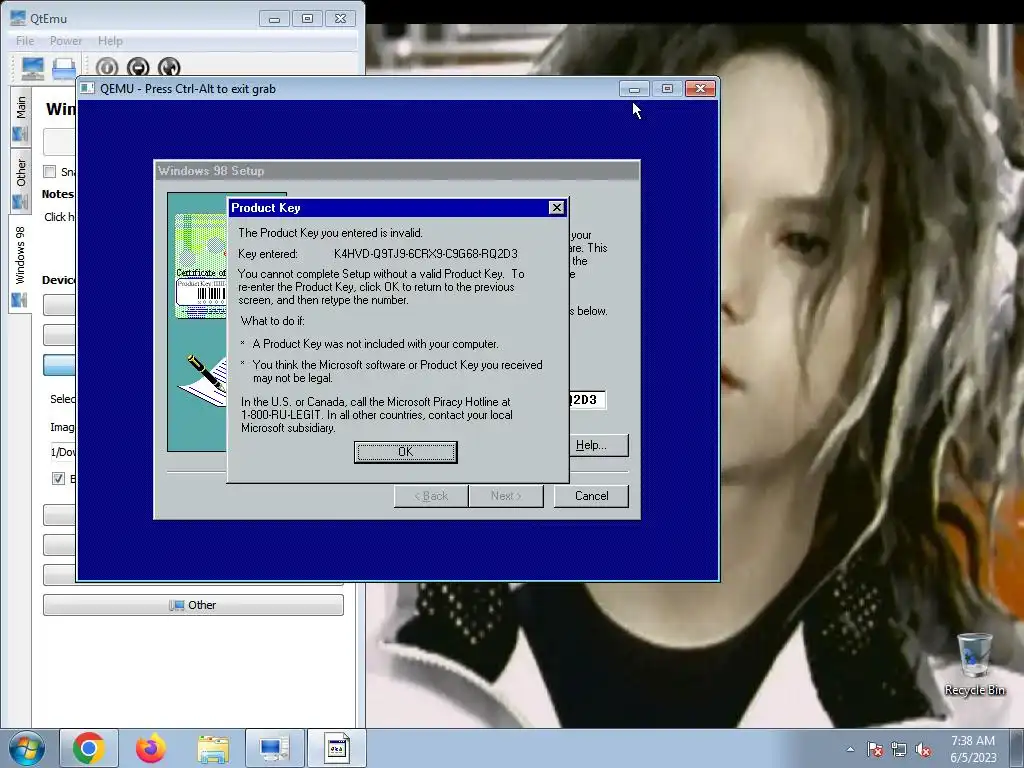Click the new virtual machine computer icon in QtEmu toolbar

pos(32,67)
